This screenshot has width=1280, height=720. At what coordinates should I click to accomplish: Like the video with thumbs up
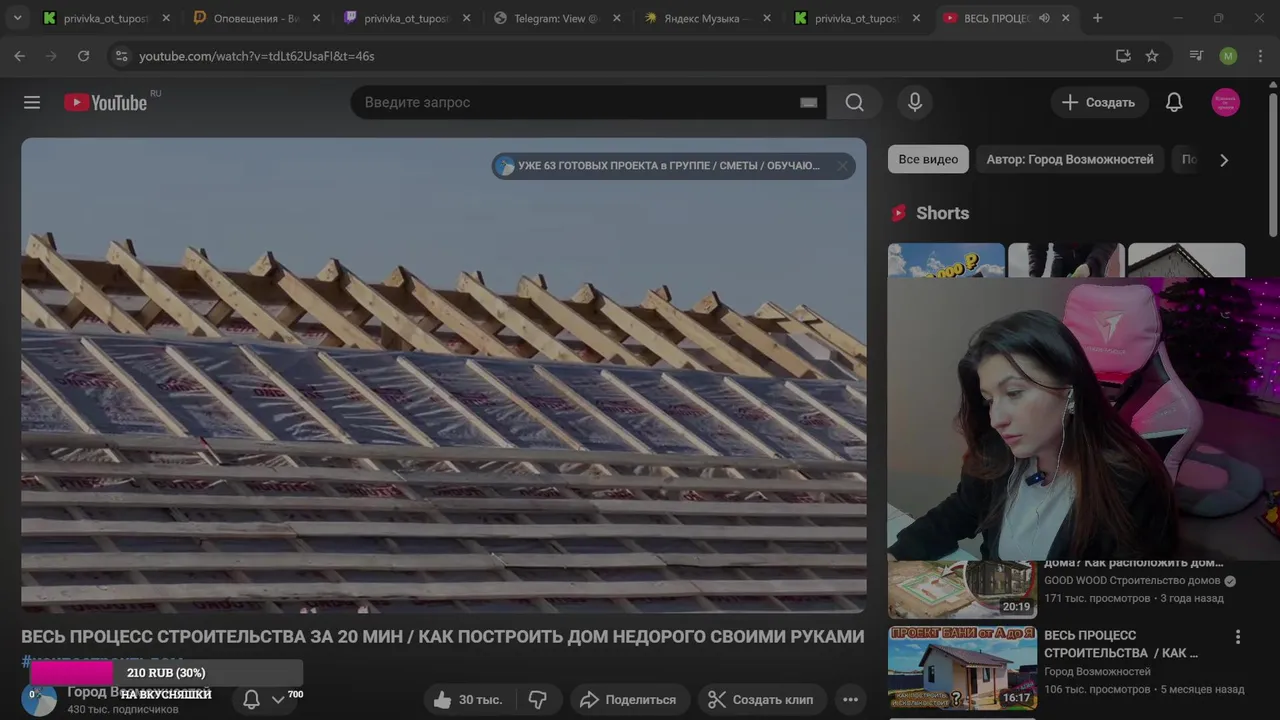pyautogui.click(x=468, y=700)
